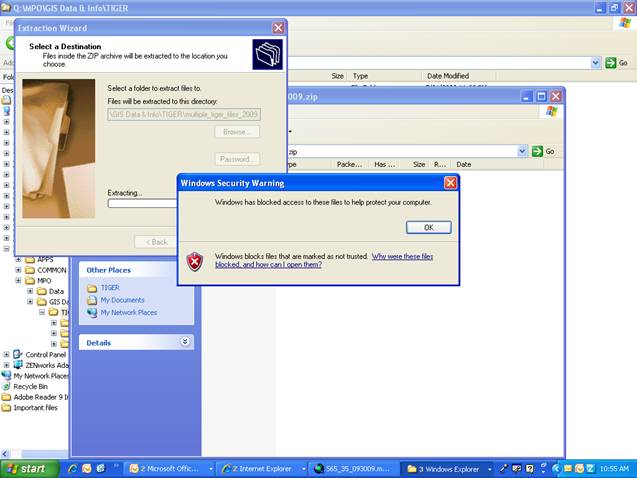Viewport: 637px width, 478px height.
Task: Select ZENworks Adaptive Agent tree item
Action: pyautogui.click(x=47, y=365)
